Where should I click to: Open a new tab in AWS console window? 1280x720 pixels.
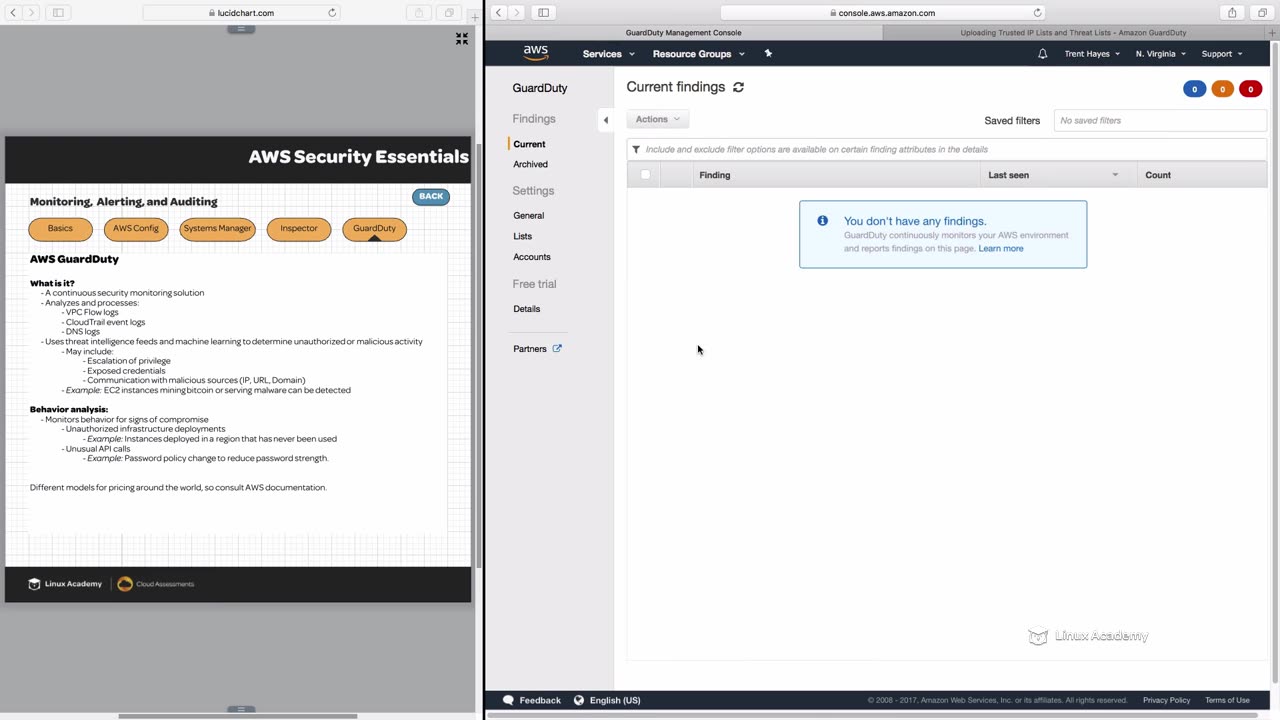(x=1274, y=33)
